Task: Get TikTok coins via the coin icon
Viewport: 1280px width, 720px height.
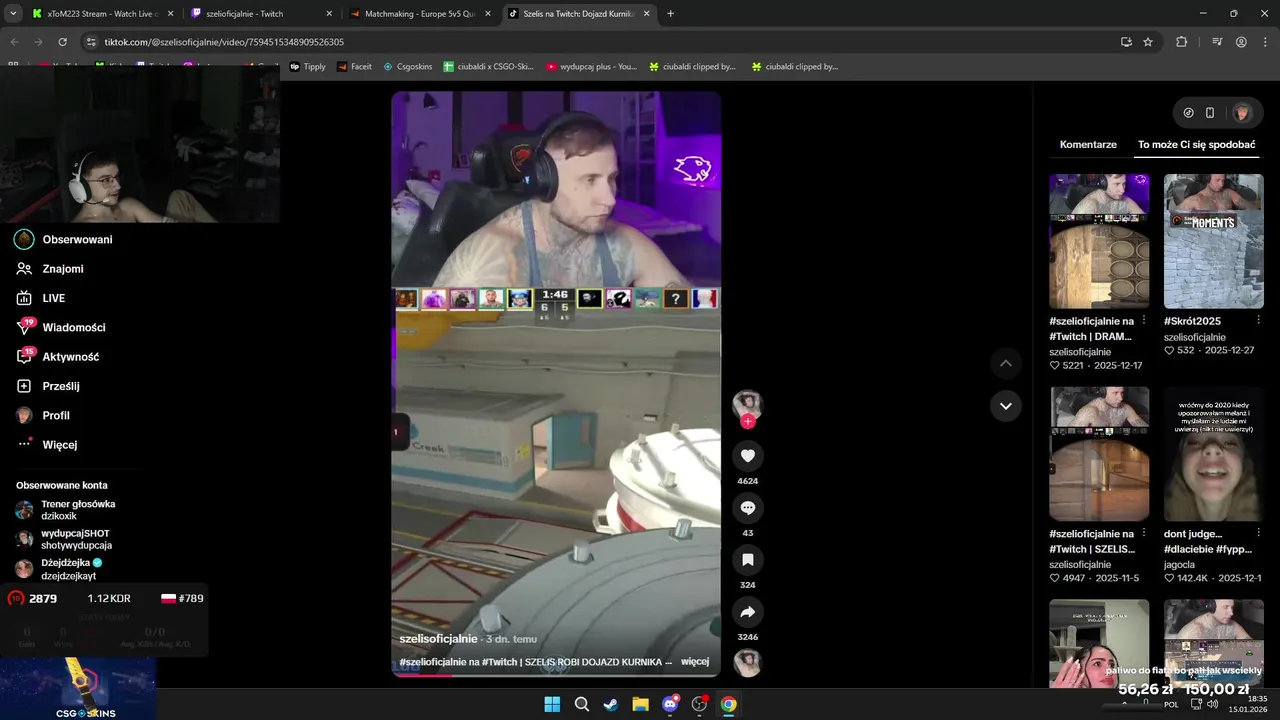Action: 1188,113
